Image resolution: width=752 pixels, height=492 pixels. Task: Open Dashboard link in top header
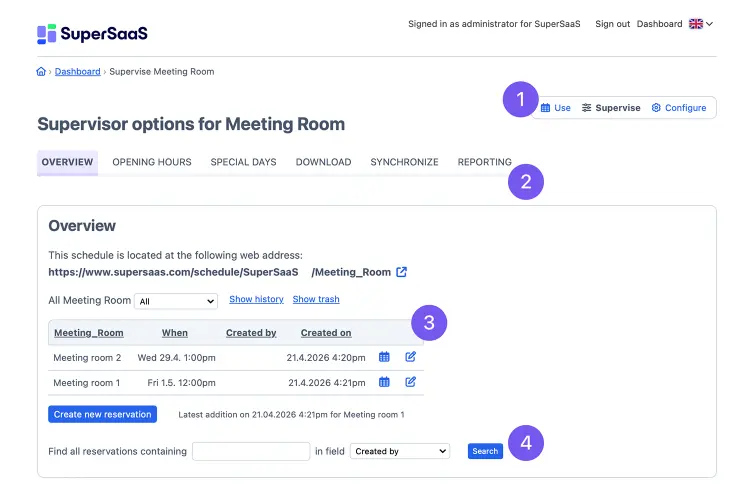[659, 24]
